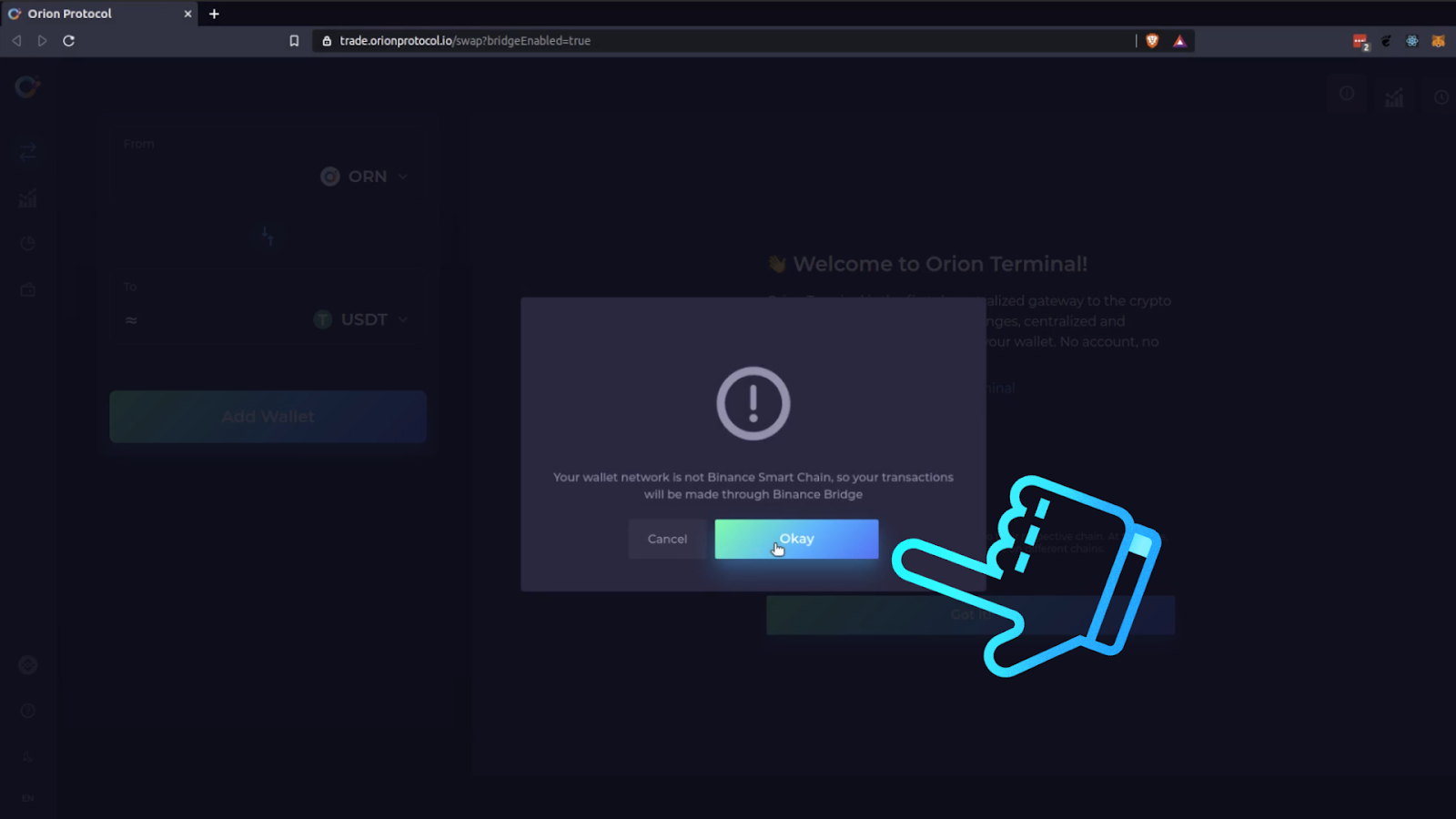Open the briefcase sidebar icon
The image size is (1456, 819).
[28, 289]
